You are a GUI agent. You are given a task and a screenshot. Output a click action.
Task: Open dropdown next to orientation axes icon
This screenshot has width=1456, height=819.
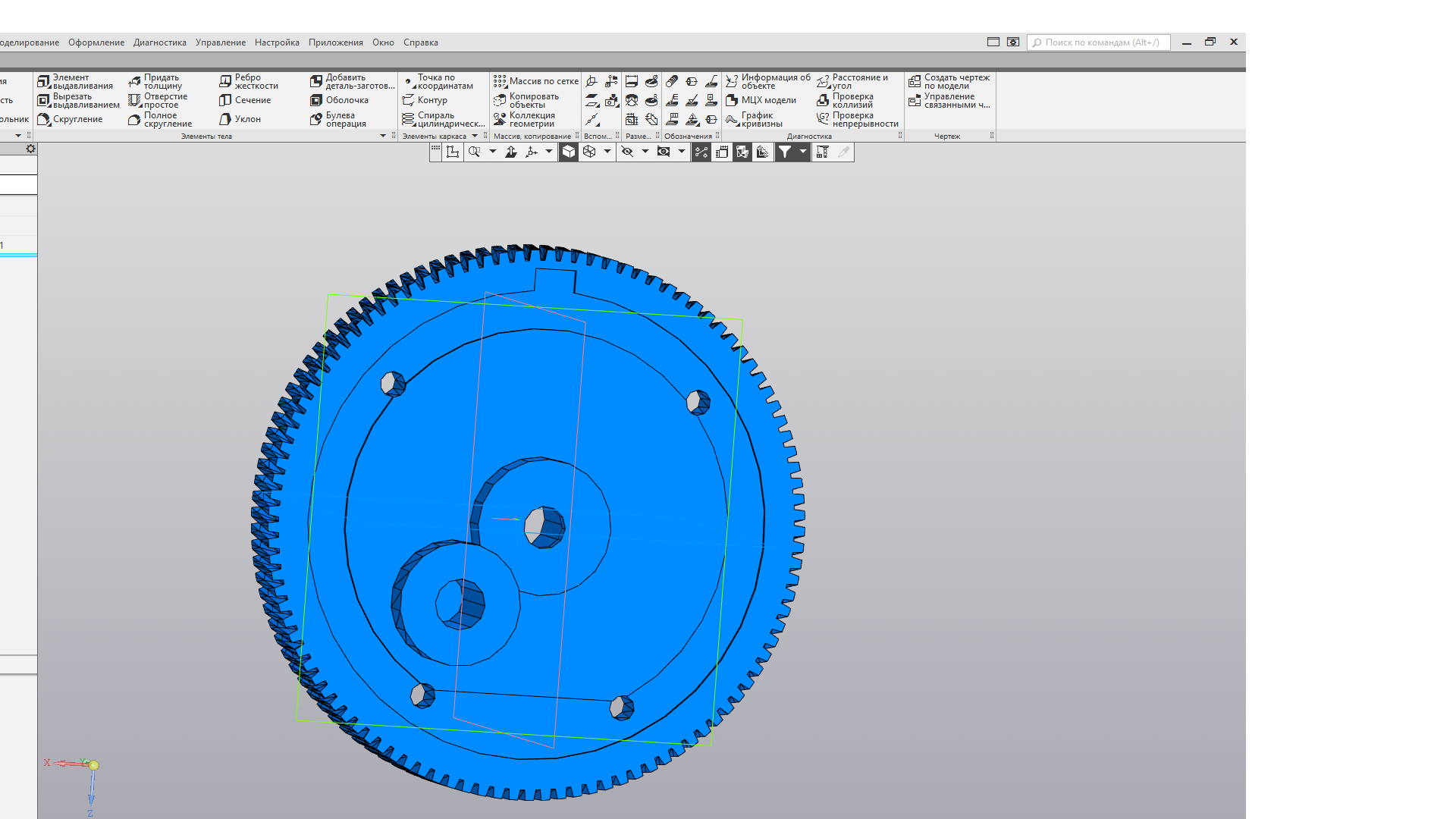click(x=549, y=152)
